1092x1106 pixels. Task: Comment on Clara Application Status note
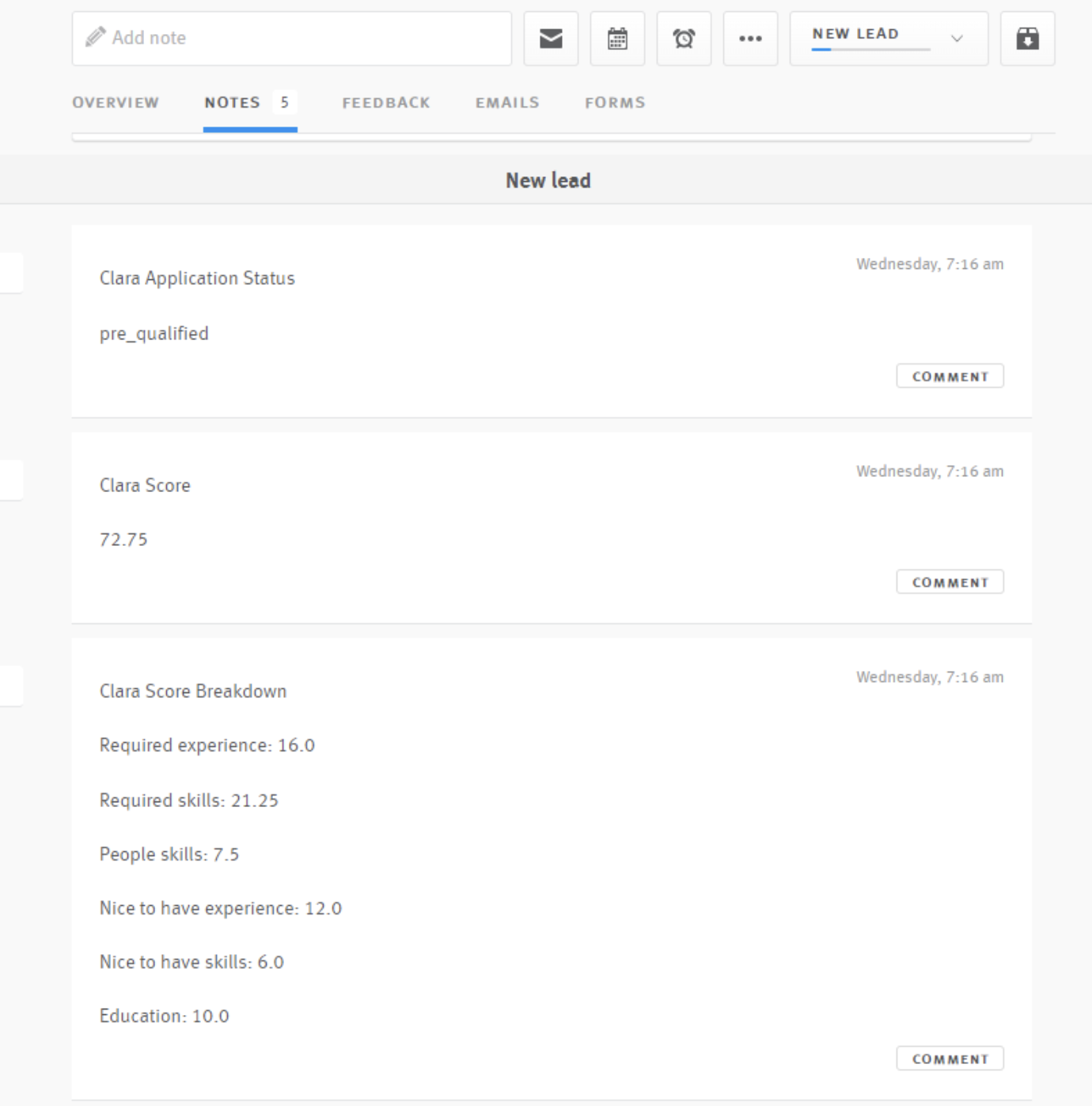coord(950,377)
